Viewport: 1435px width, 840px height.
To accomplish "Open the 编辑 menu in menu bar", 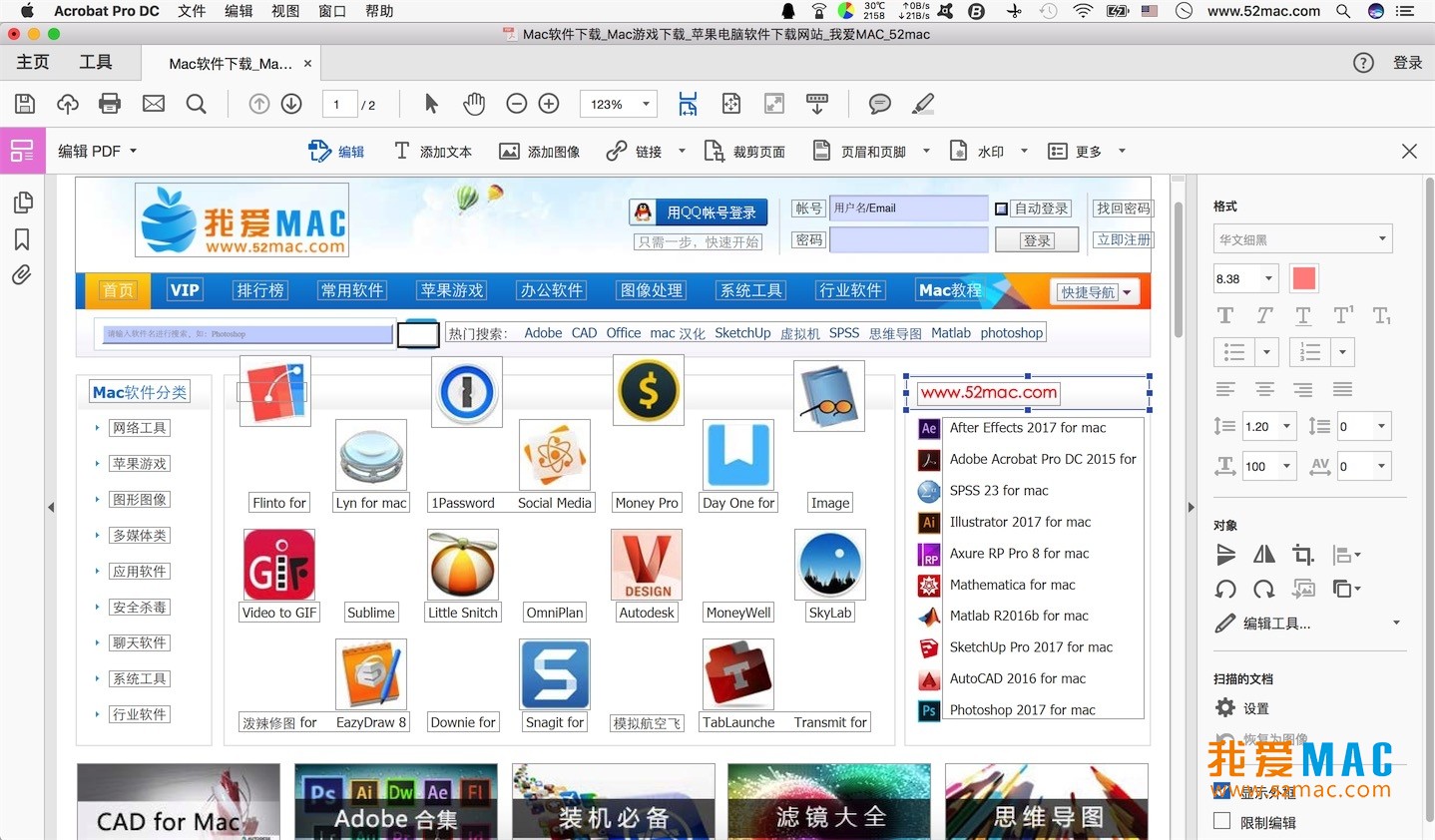I will (239, 11).
